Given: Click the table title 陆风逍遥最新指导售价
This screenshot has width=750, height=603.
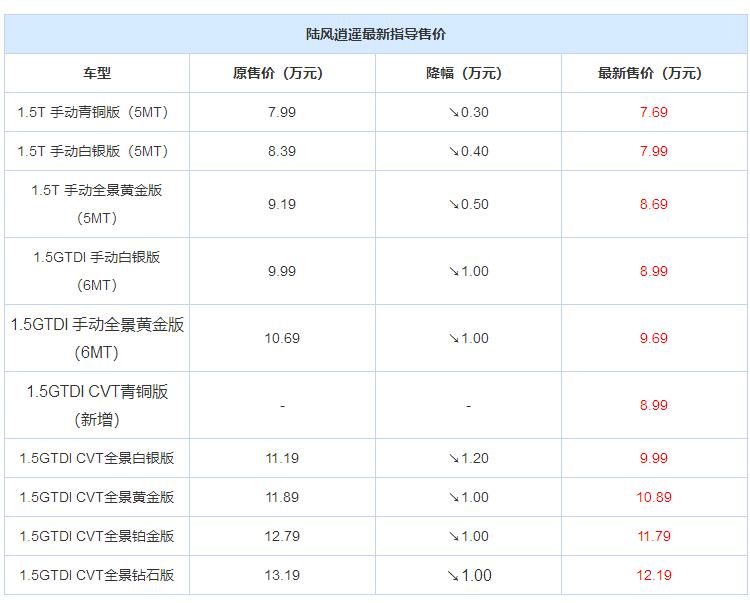Looking at the screenshot, I should coord(375,34).
